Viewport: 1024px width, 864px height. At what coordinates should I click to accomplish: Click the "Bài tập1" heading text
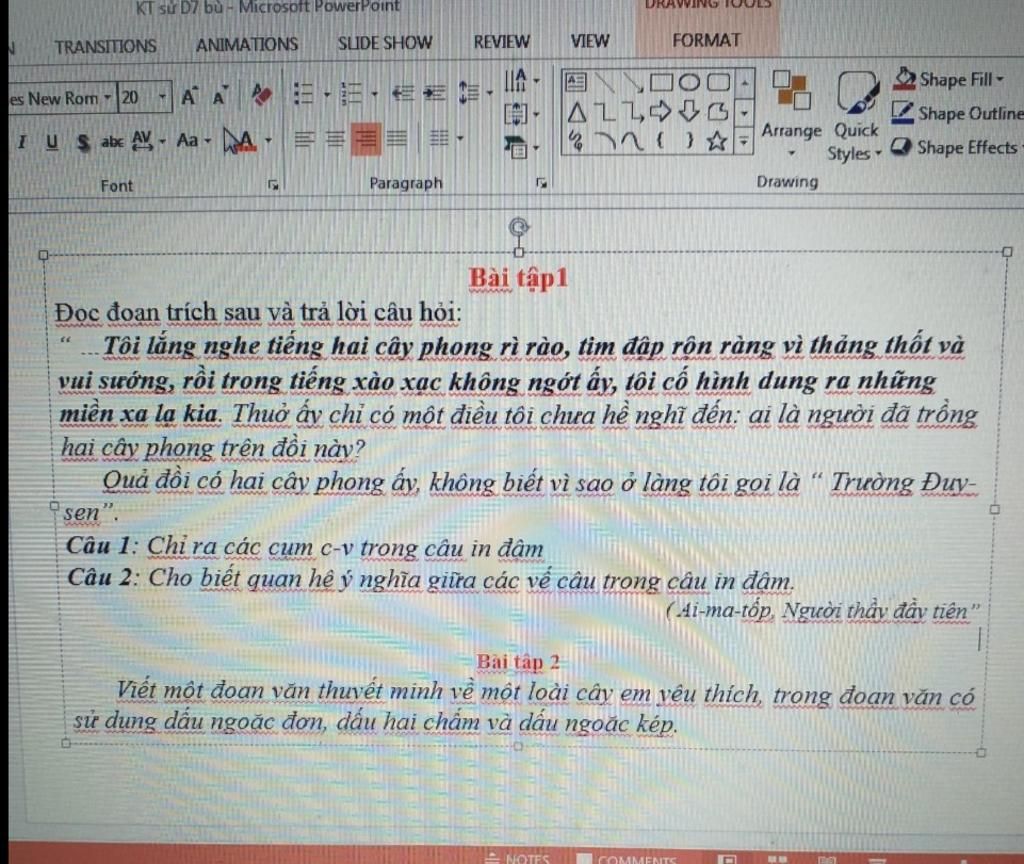(519, 278)
